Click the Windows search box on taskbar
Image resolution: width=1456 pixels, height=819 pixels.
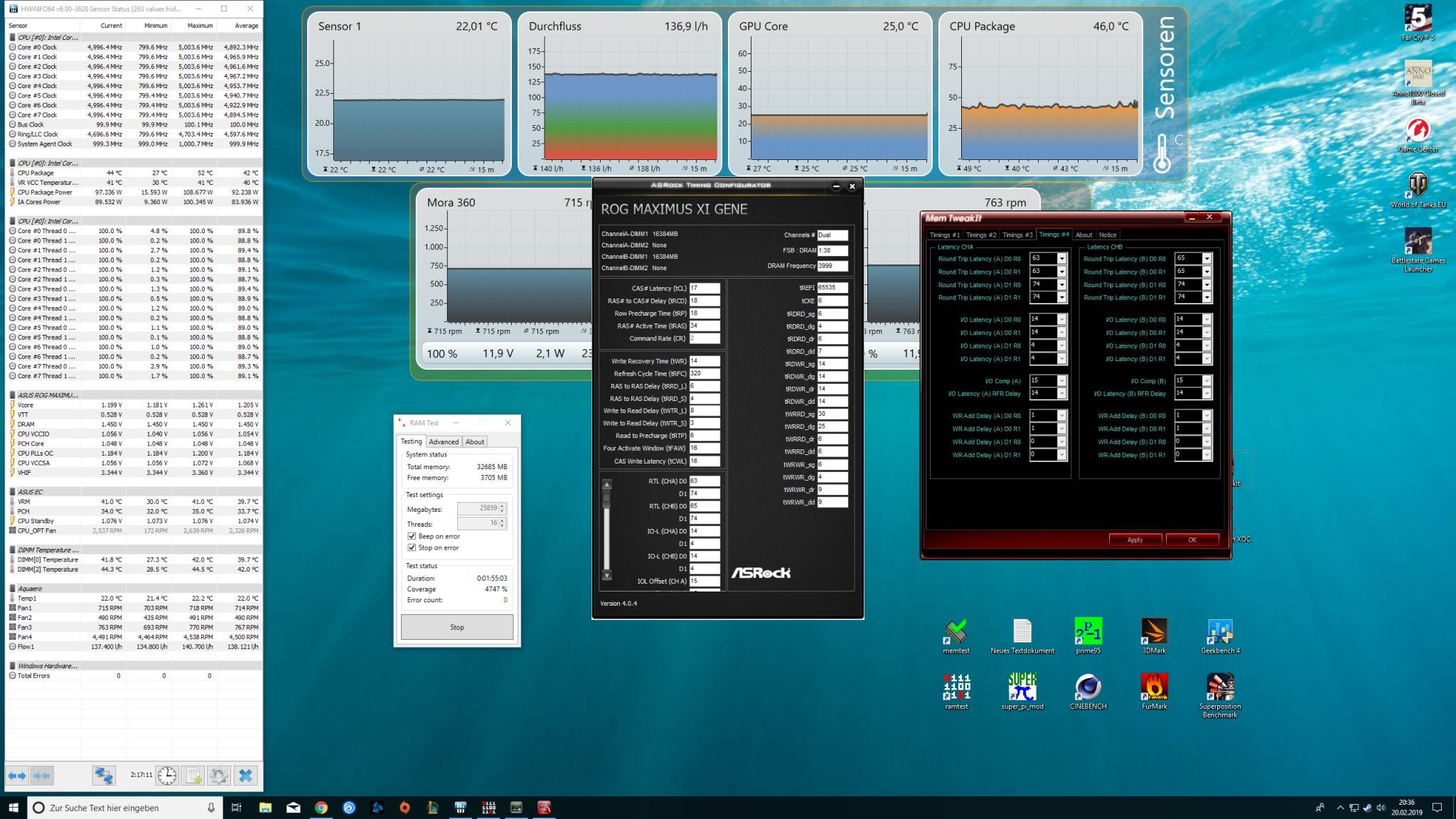(x=126, y=808)
